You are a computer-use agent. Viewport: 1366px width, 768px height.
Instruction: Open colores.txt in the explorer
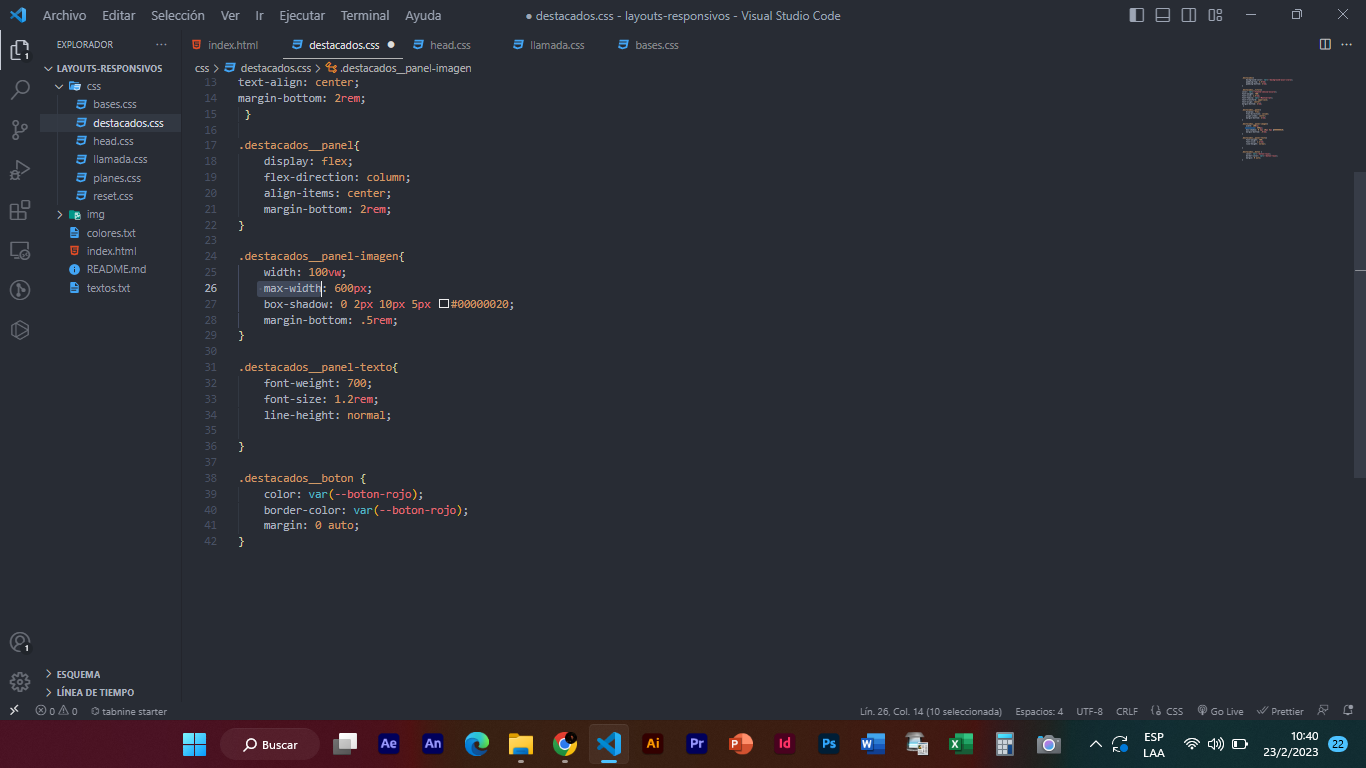(110, 233)
